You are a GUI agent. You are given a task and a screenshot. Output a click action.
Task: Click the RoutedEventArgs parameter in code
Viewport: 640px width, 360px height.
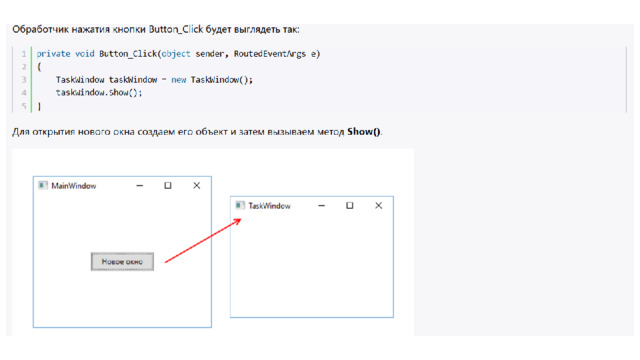pyautogui.click(x=270, y=54)
